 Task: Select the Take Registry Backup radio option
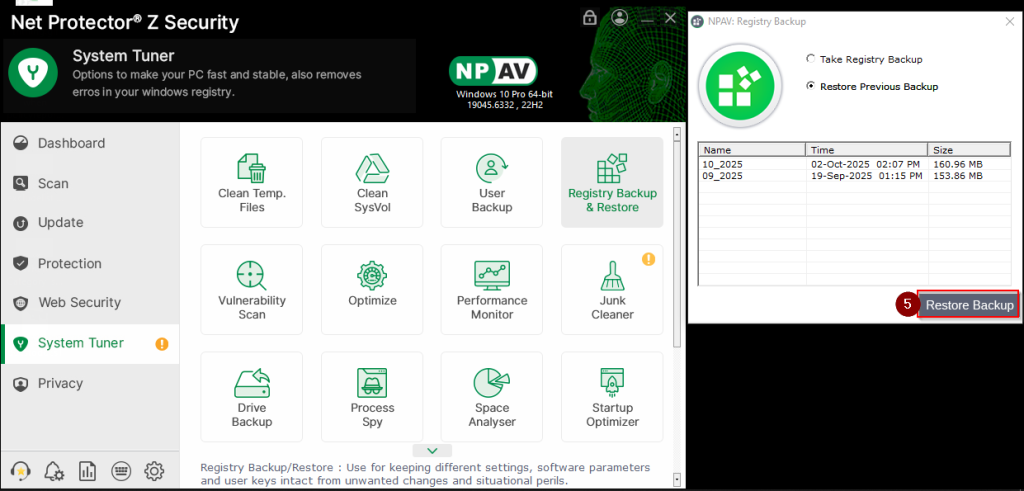pyautogui.click(x=811, y=59)
